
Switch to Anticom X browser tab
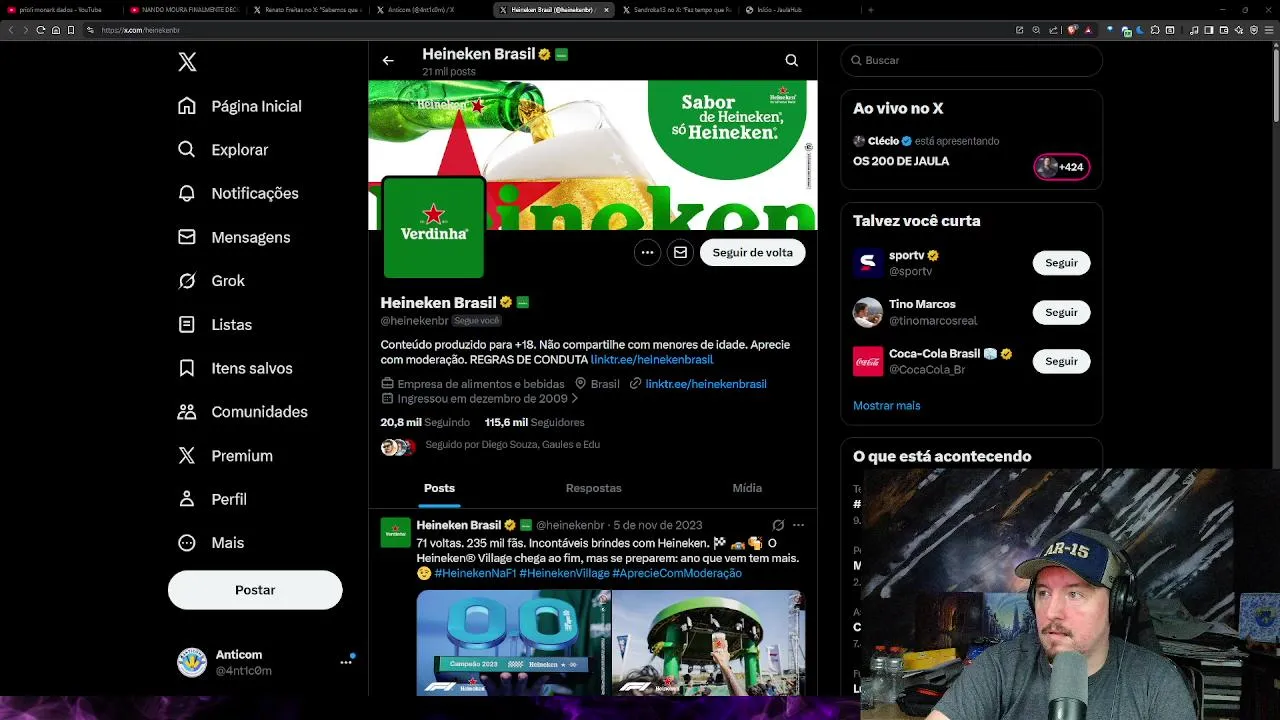(428, 10)
